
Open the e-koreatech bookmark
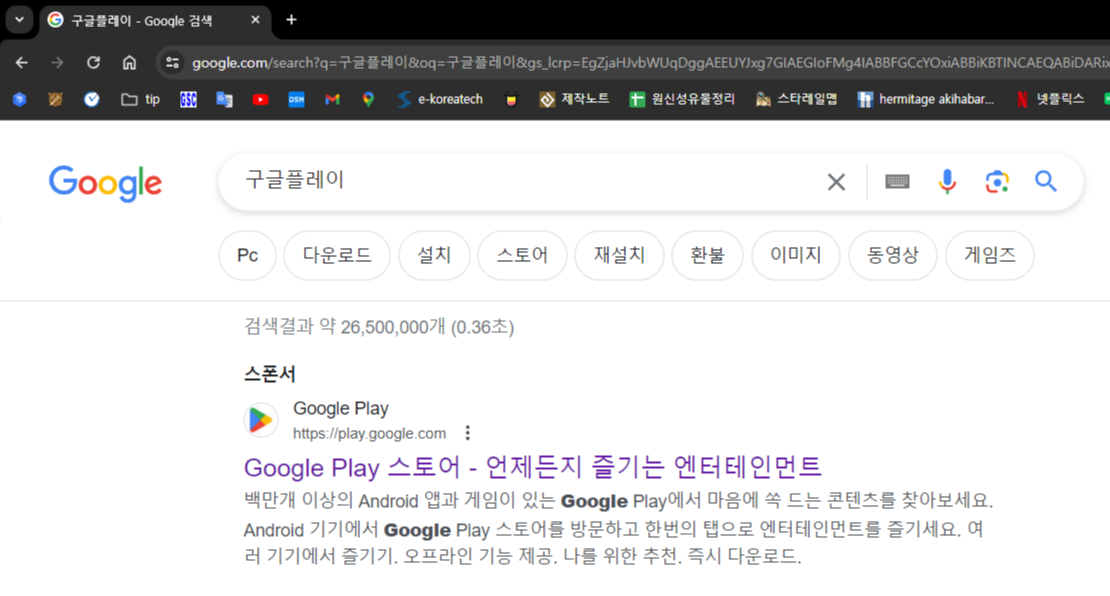tap(440, 100)
